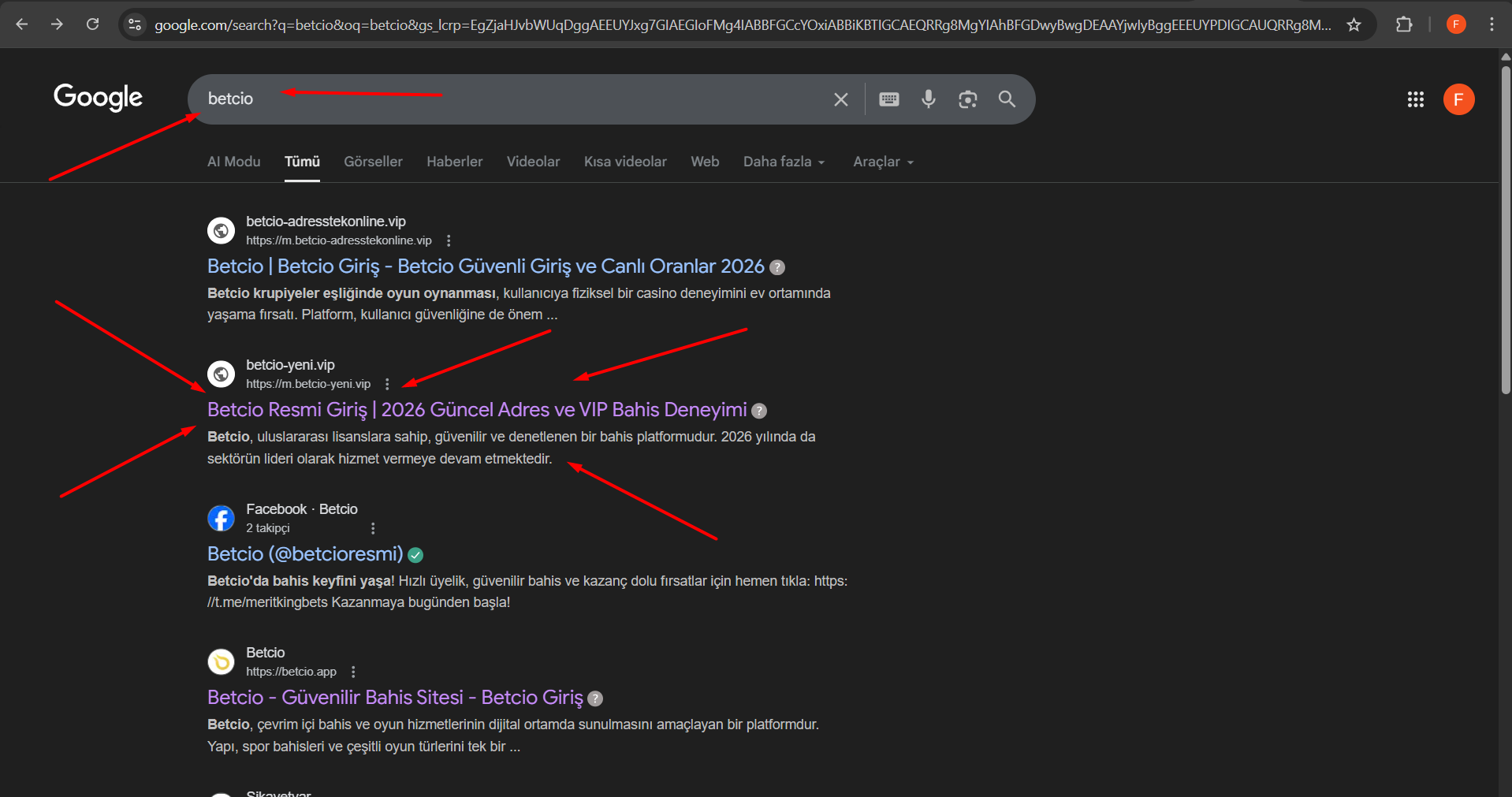Switch to the Görseller tab
Screen dimensions: 1512x797
tap(373, 162)
